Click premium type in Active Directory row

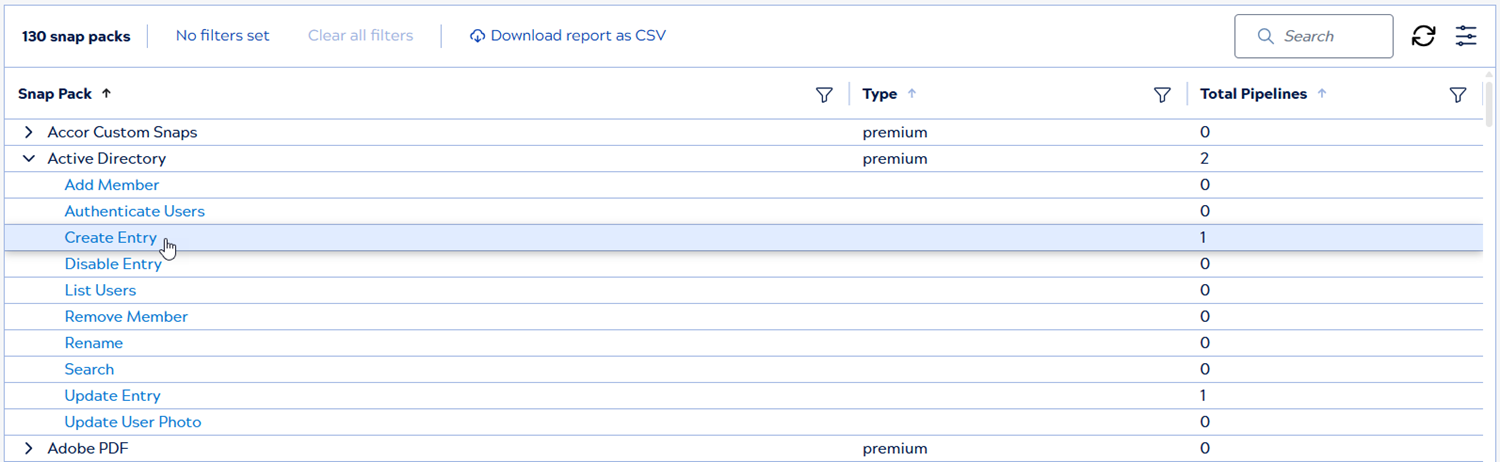tap(895, 158)
